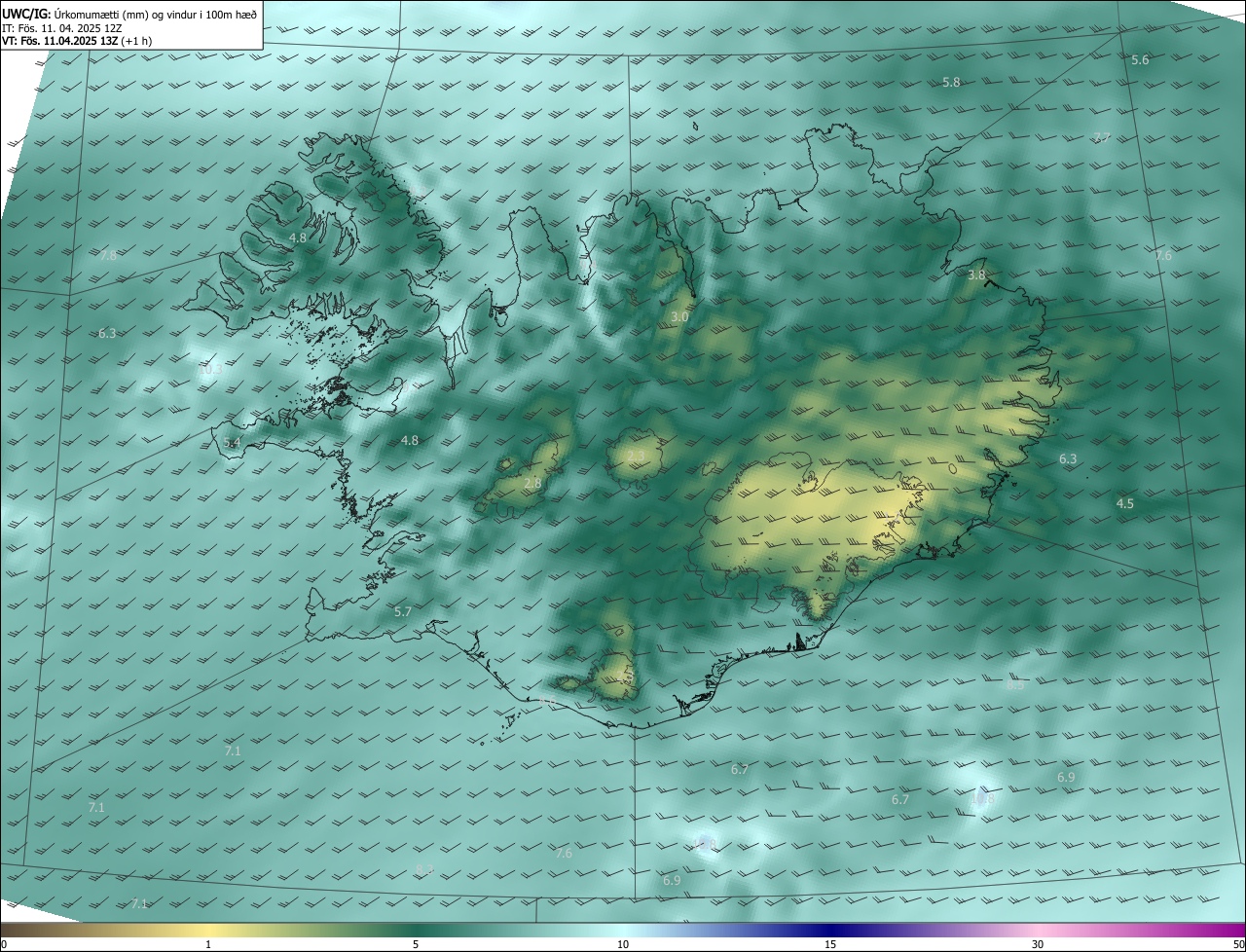Click the value label 7.8 on the map
This screenshot has width=1246, height=952.
107,256
